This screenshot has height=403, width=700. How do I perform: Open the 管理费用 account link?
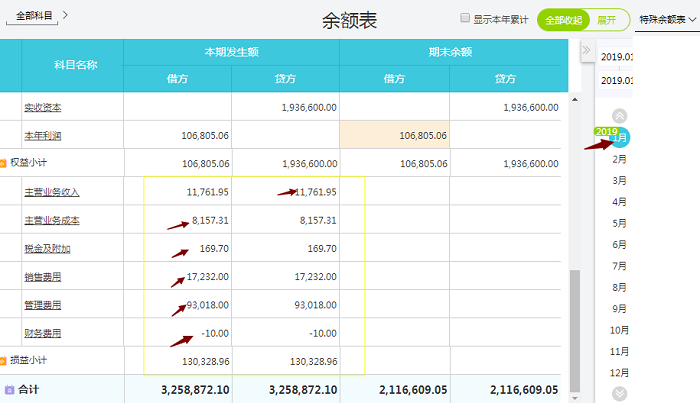tap(43, 305)
